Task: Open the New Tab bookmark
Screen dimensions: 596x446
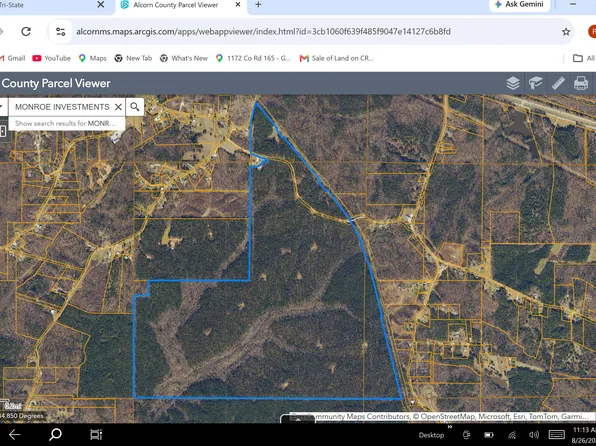Action: 133,58
